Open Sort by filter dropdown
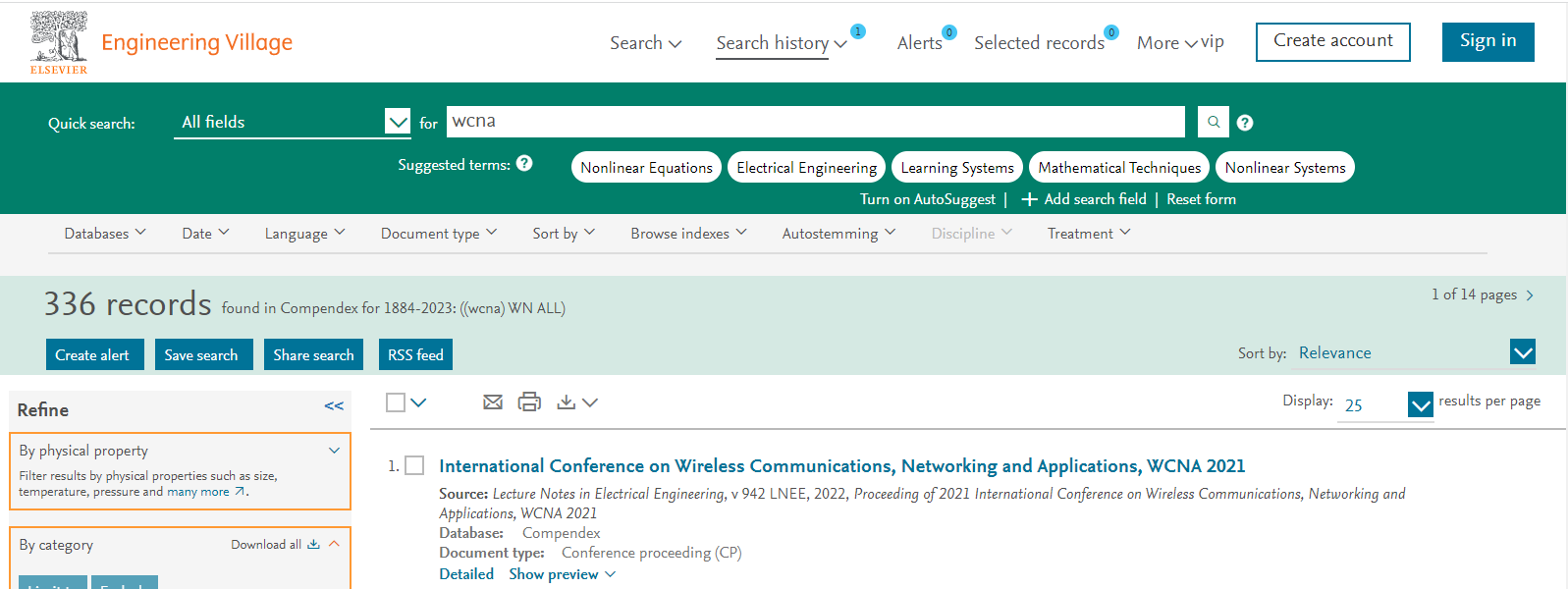This screenshot has height=589, width=1568. [x=564, y=234]
